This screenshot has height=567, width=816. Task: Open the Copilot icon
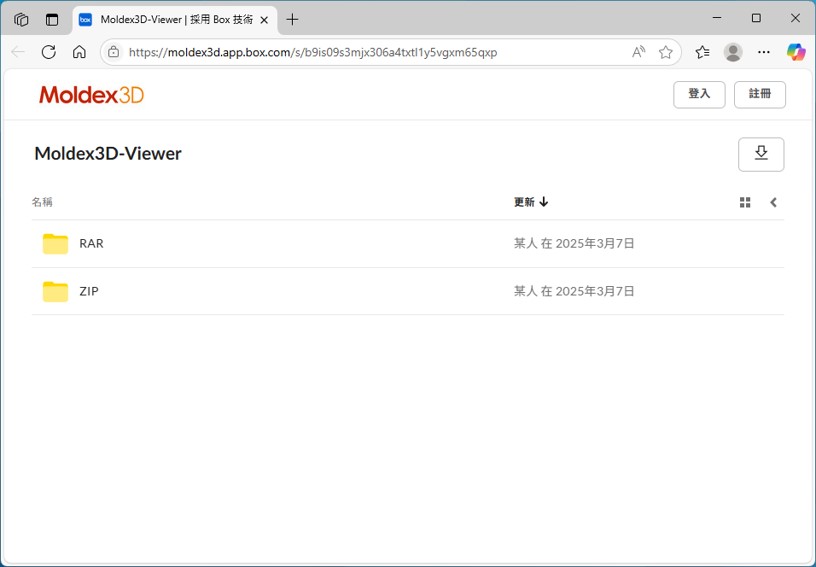796,52
